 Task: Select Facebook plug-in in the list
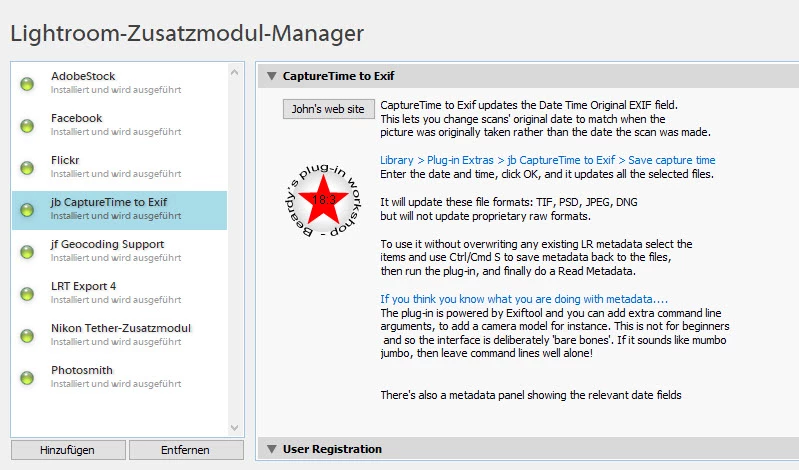(x=119, y=125)
